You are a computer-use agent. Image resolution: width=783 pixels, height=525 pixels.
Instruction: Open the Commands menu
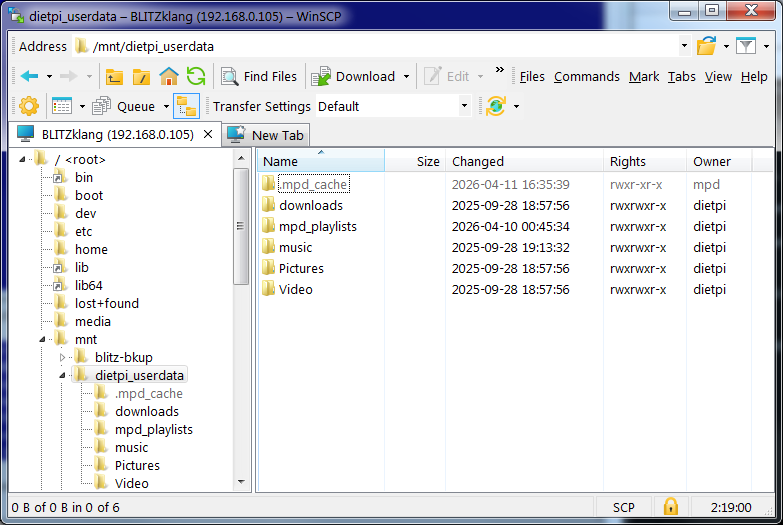coord(587,76)
